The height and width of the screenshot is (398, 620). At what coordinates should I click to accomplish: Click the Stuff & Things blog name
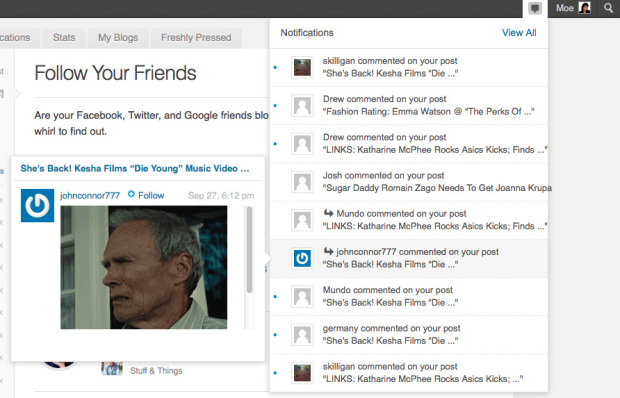click(156, 371)
